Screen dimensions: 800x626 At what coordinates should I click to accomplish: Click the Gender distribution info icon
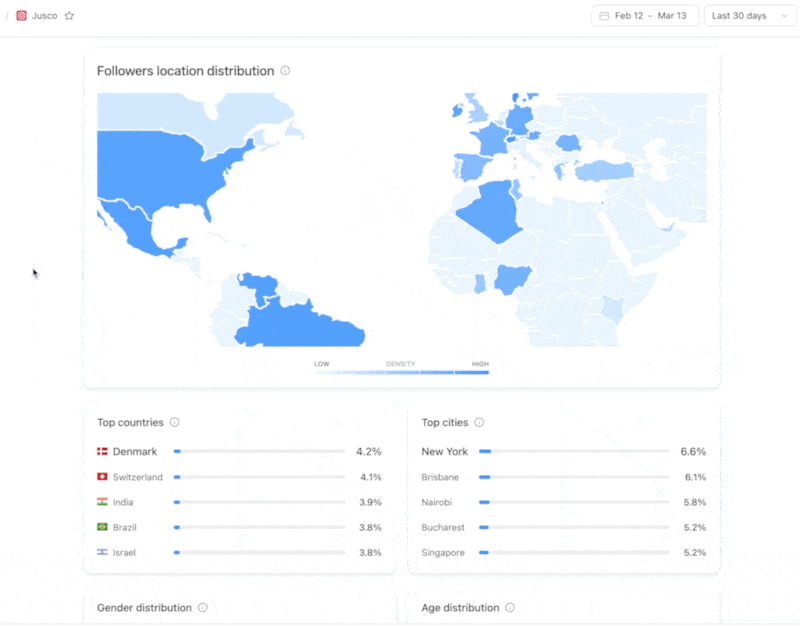202,608
